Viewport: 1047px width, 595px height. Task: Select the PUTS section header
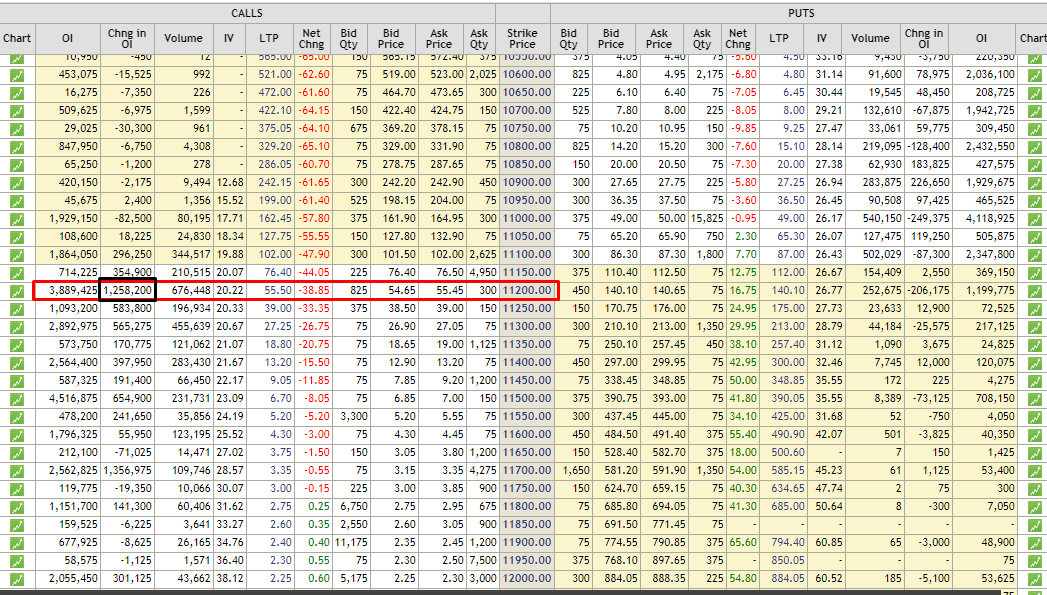(801, 13)
